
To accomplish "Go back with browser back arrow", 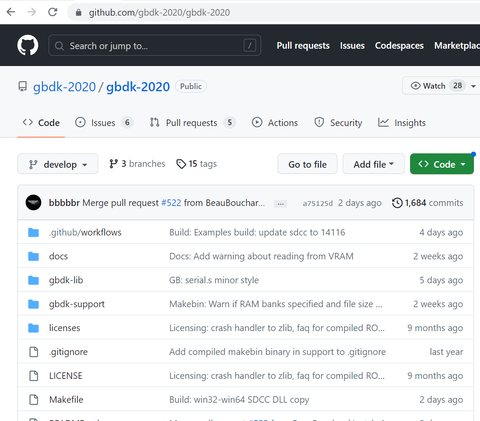I will 11,12.
